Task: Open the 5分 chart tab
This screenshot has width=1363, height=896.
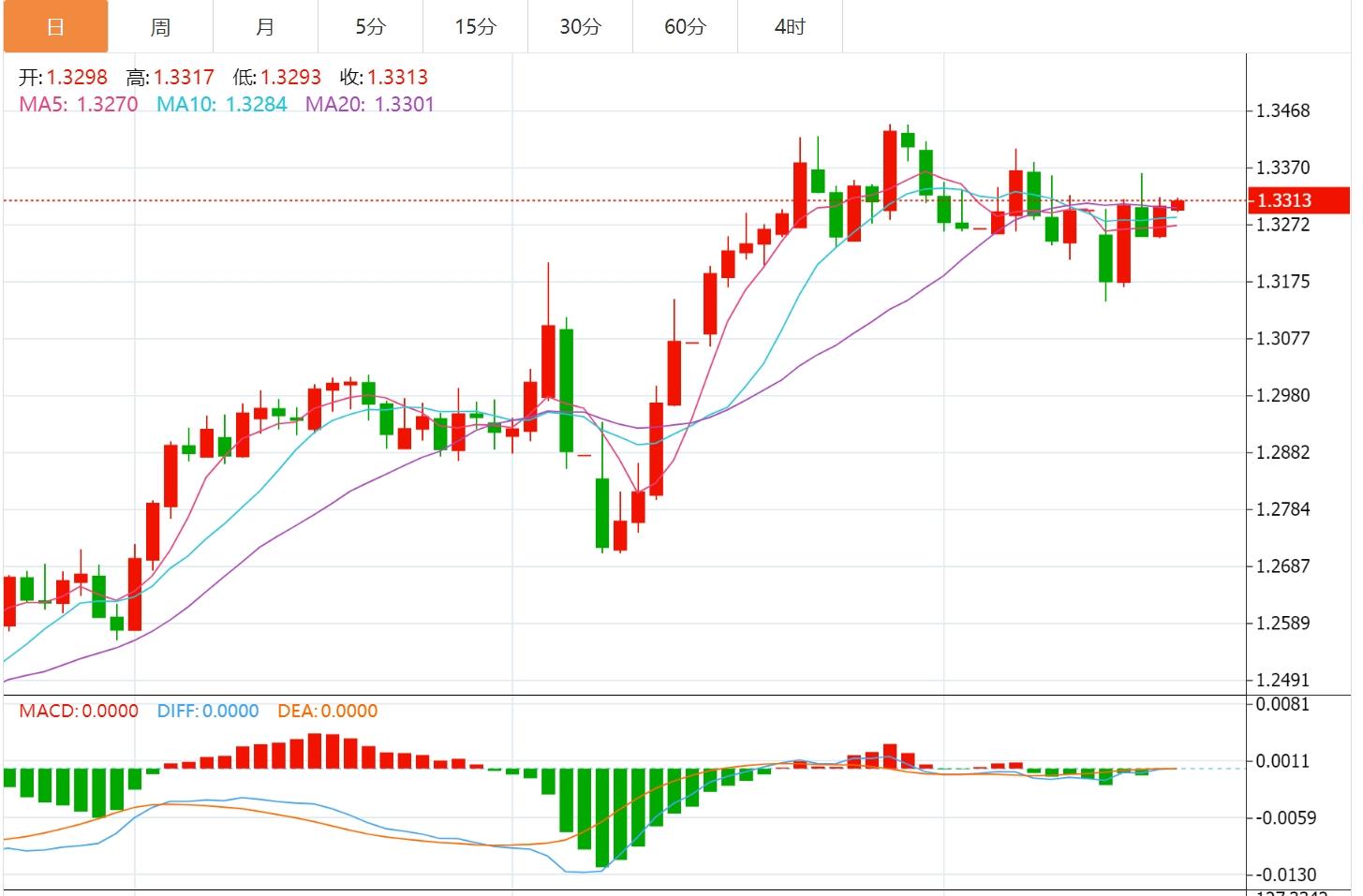Action: click(370, 27)
